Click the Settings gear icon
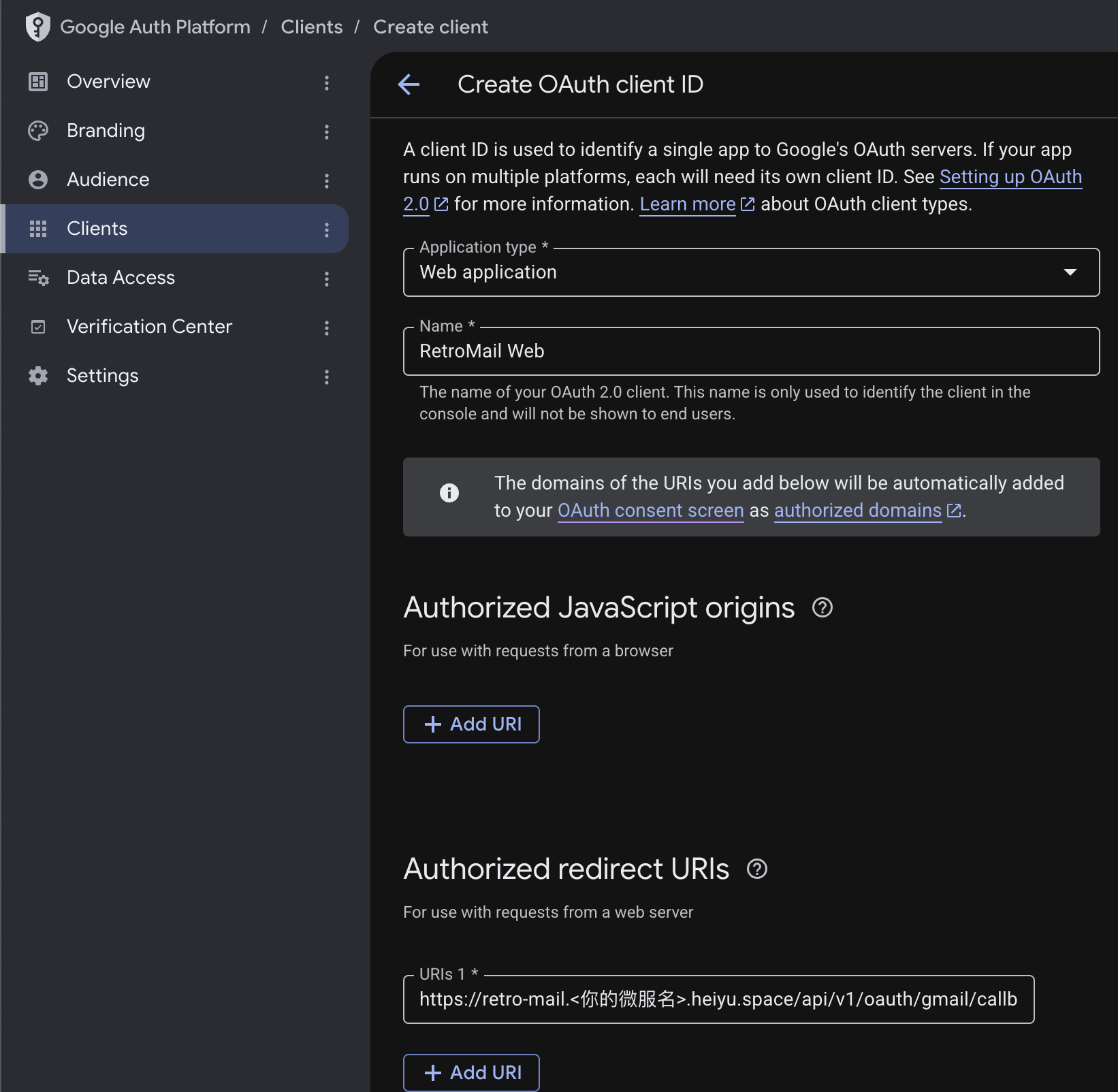1118x1092 pixels. point(38,376)
